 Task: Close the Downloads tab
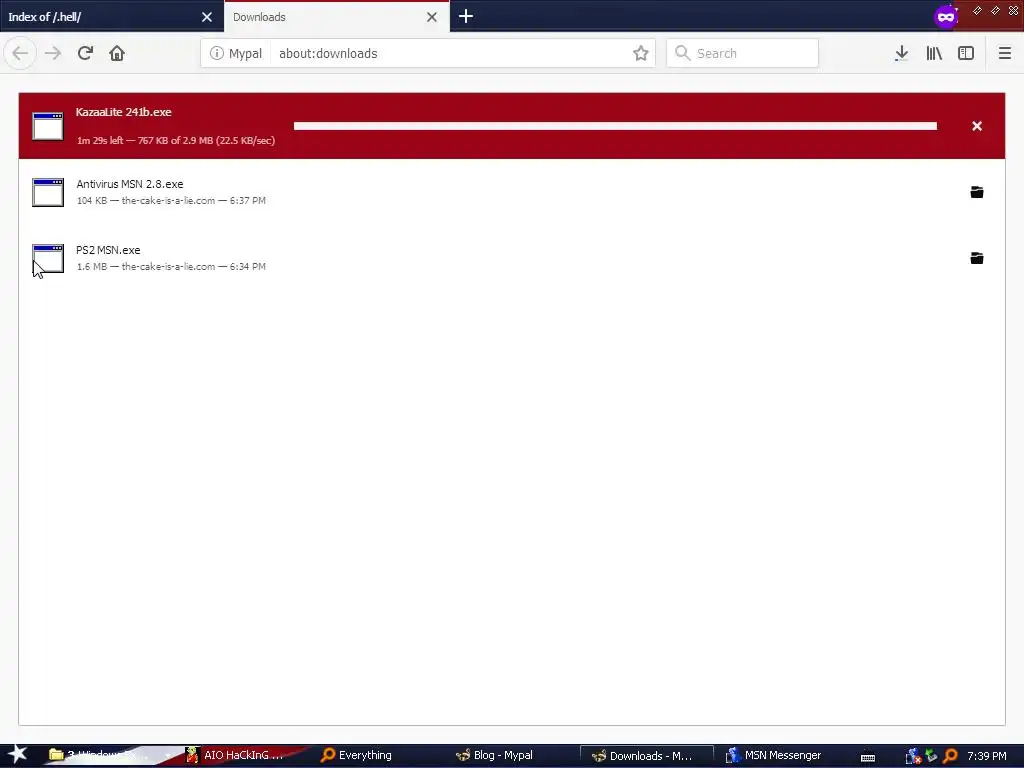pyautogui.click(x=432, y=17)
